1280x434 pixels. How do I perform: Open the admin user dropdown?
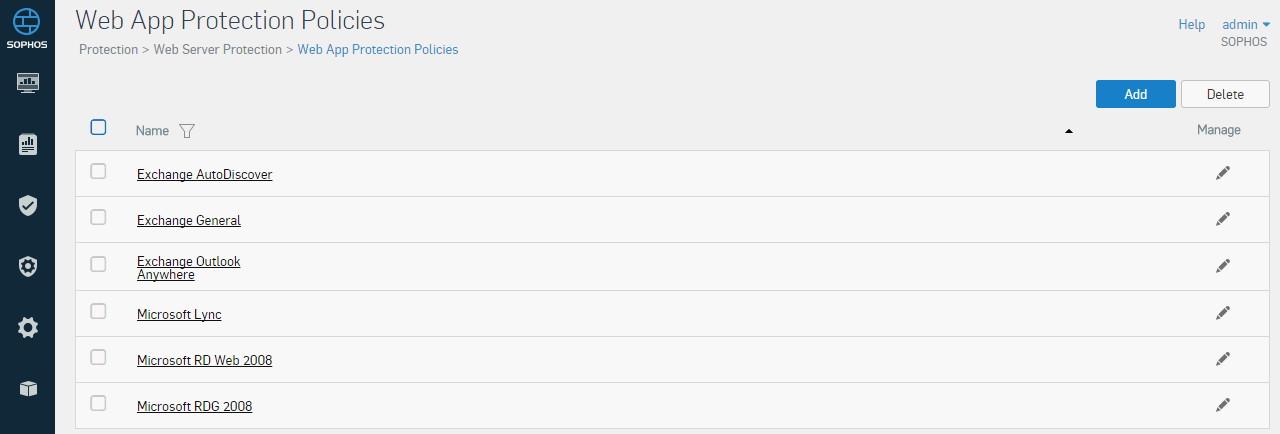(x=1246, y=24)
